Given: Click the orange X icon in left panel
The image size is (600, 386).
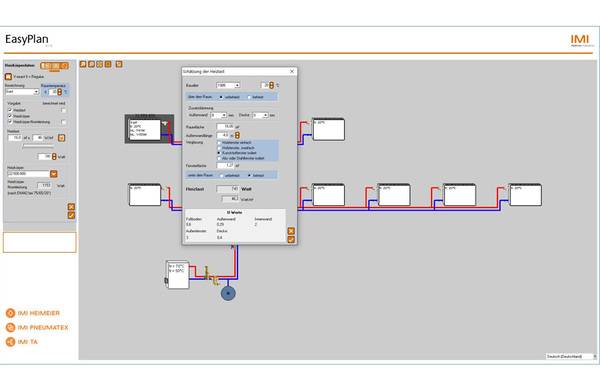Looking at the screenshot, I should pos(71,207).
